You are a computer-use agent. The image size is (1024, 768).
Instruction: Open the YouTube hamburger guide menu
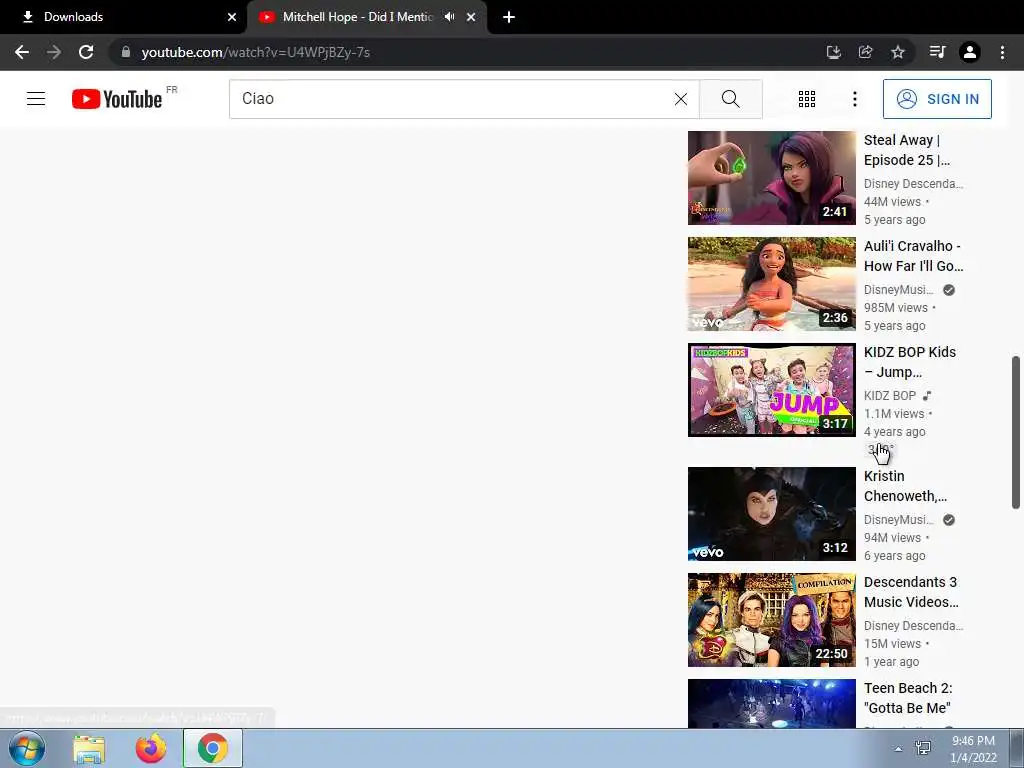(36, 99)
